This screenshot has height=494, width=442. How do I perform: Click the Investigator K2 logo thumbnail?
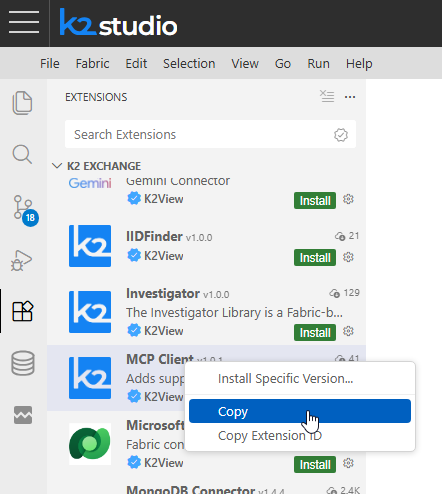click(90, 312)
